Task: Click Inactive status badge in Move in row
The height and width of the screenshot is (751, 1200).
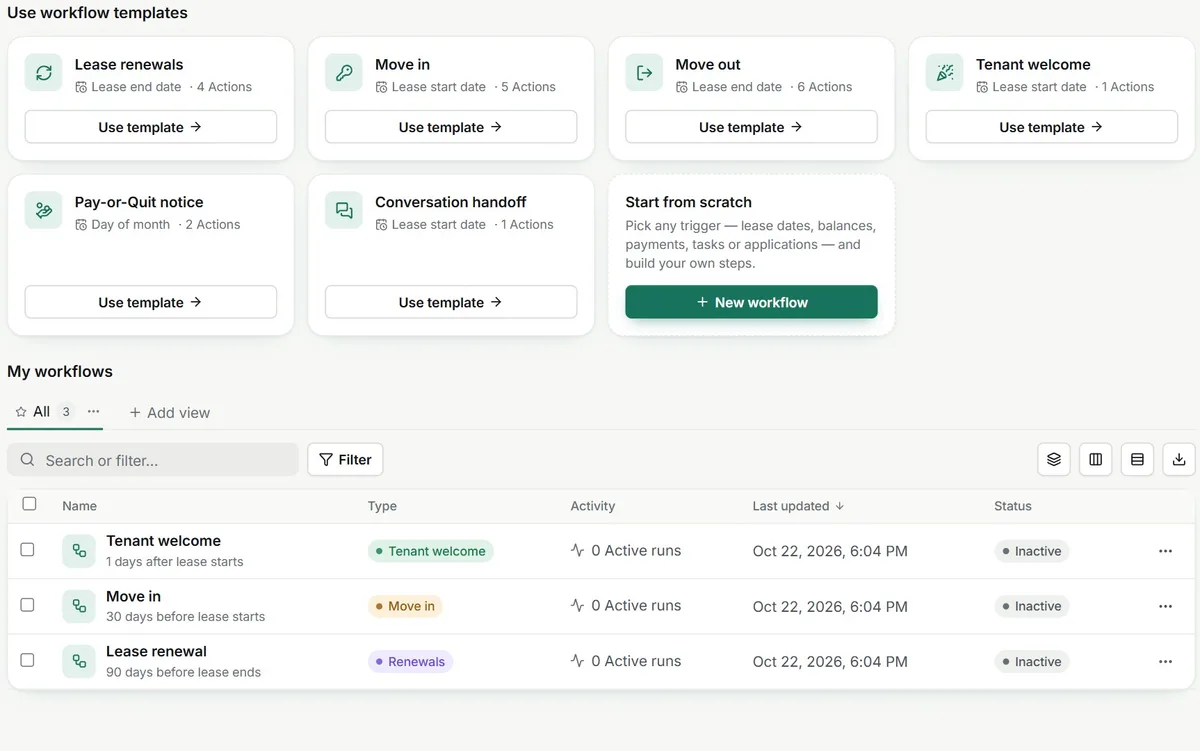Action: point(1032,606)
